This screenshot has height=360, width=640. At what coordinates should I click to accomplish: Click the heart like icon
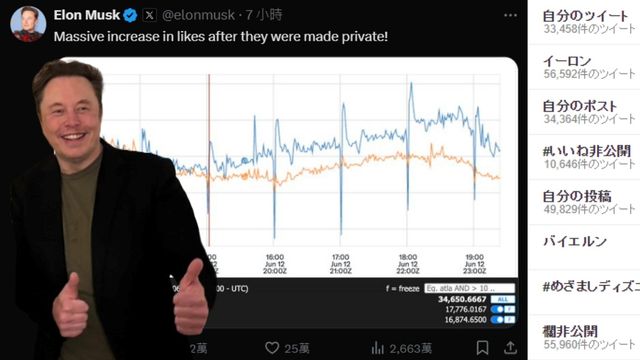click(272, 348)
